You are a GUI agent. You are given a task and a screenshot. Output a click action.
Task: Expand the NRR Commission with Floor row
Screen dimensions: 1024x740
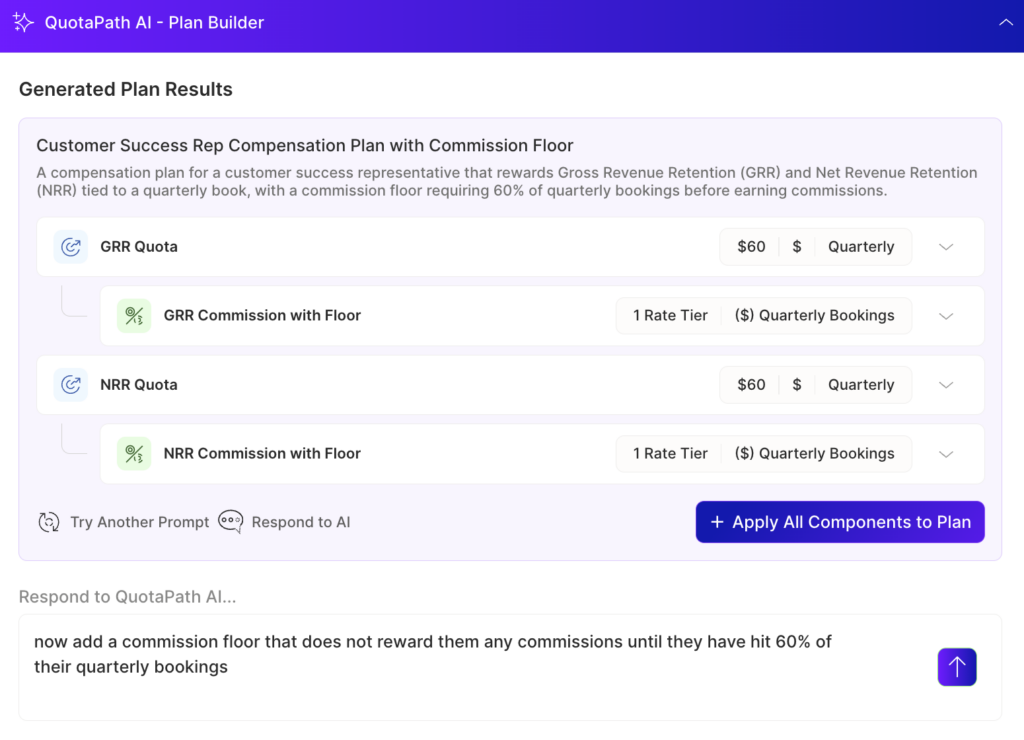(x=945, y=453)
